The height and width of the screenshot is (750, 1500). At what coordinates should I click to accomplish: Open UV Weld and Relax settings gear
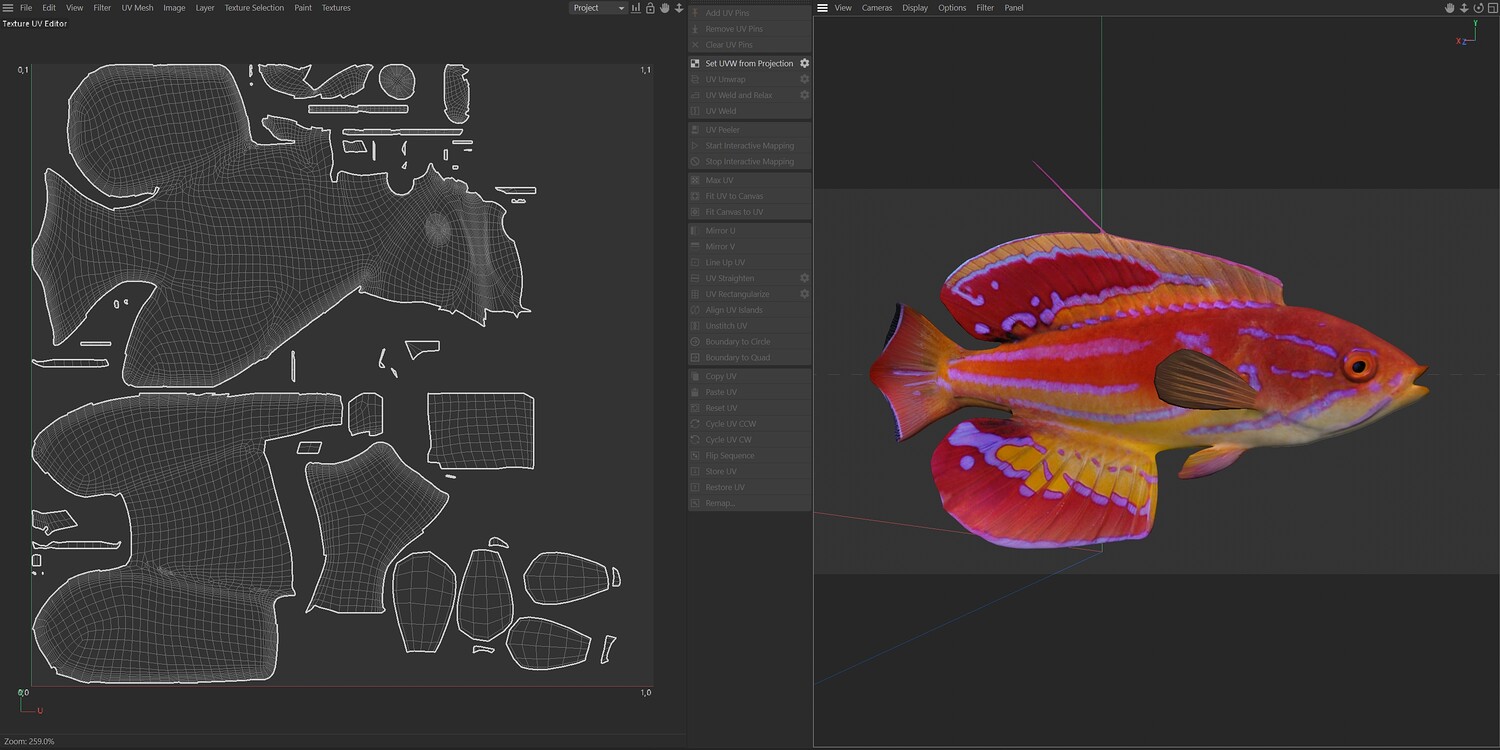pos(804,95)
